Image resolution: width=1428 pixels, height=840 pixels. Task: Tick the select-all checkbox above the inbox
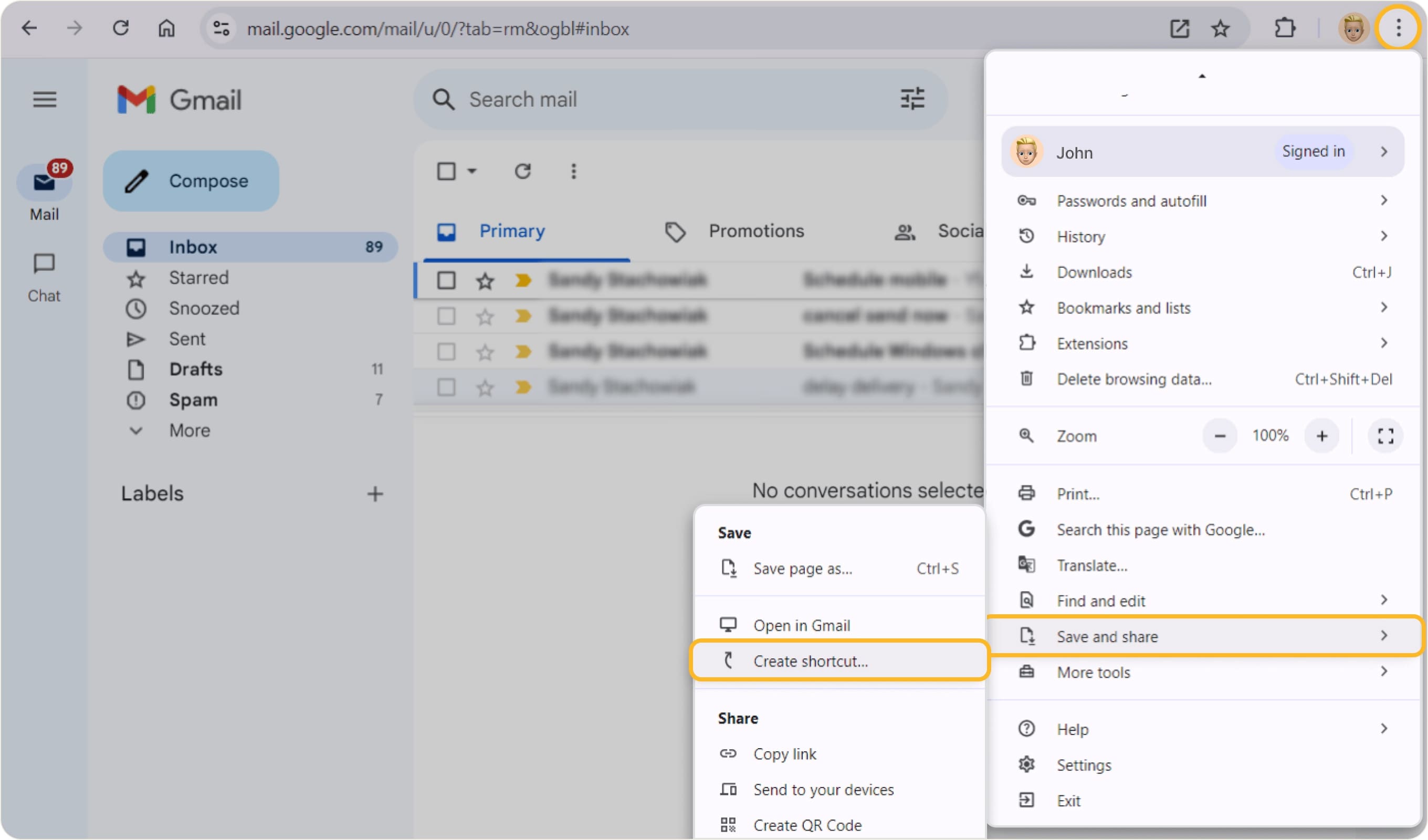tap(447, 171)
